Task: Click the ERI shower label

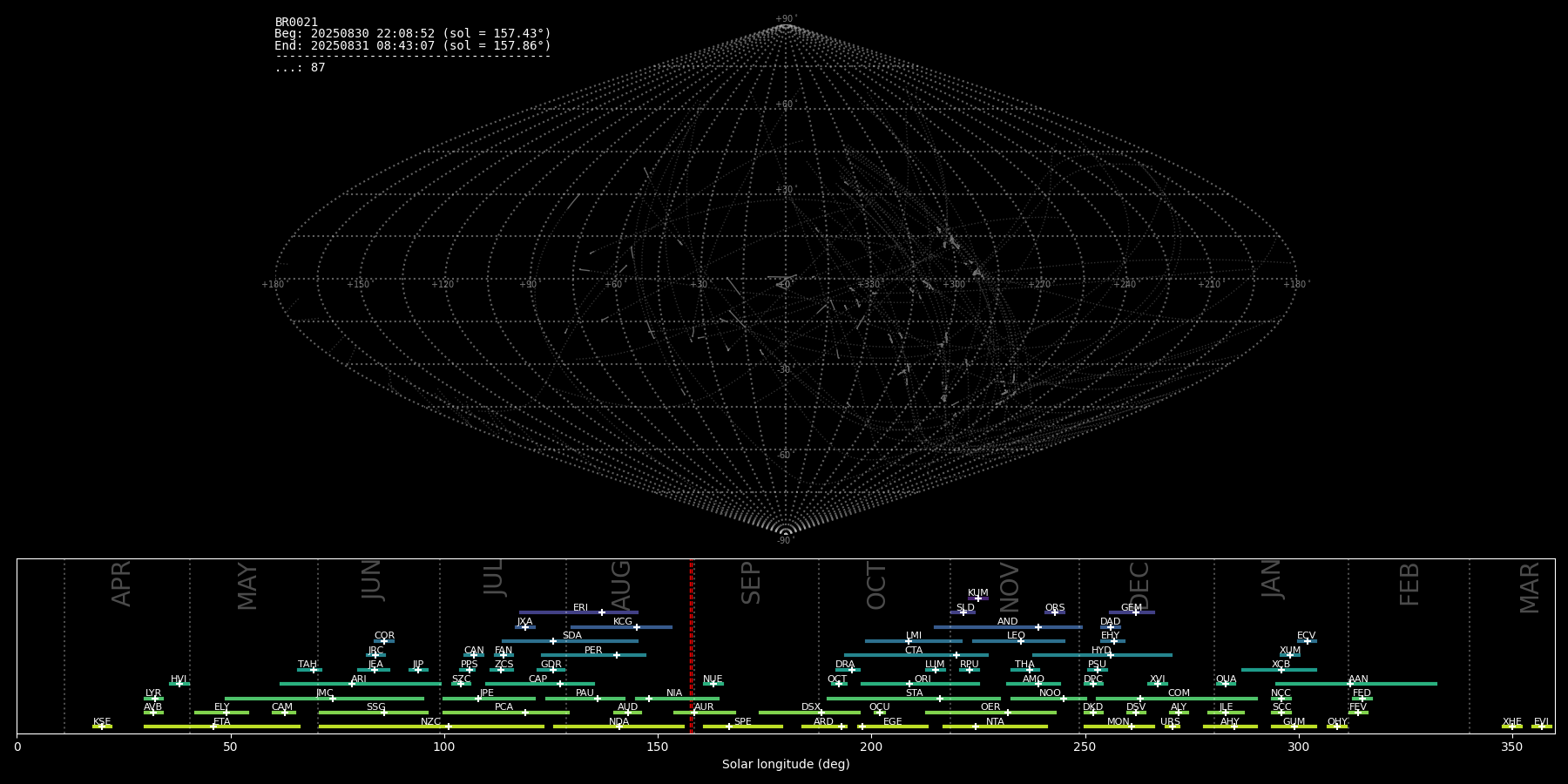Action: pos(581,608)
